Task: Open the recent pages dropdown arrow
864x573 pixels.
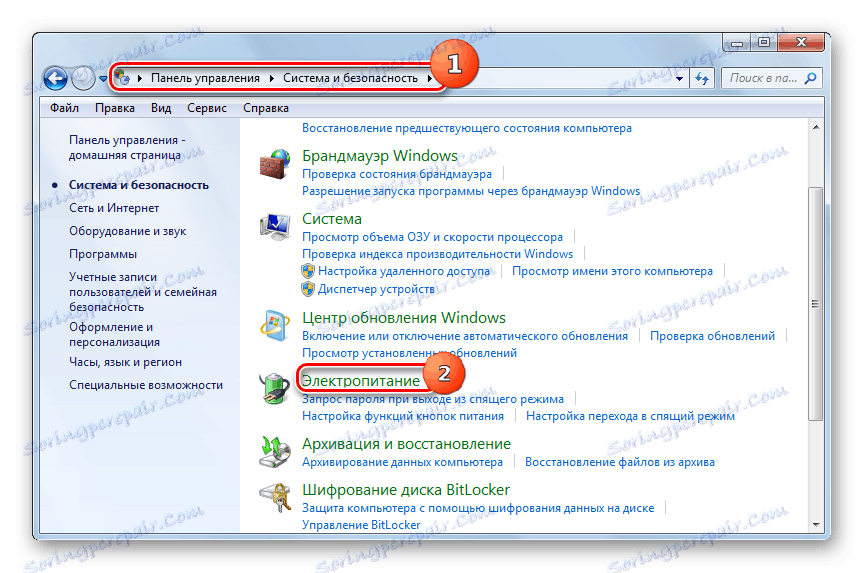Action: click(103, 79)
